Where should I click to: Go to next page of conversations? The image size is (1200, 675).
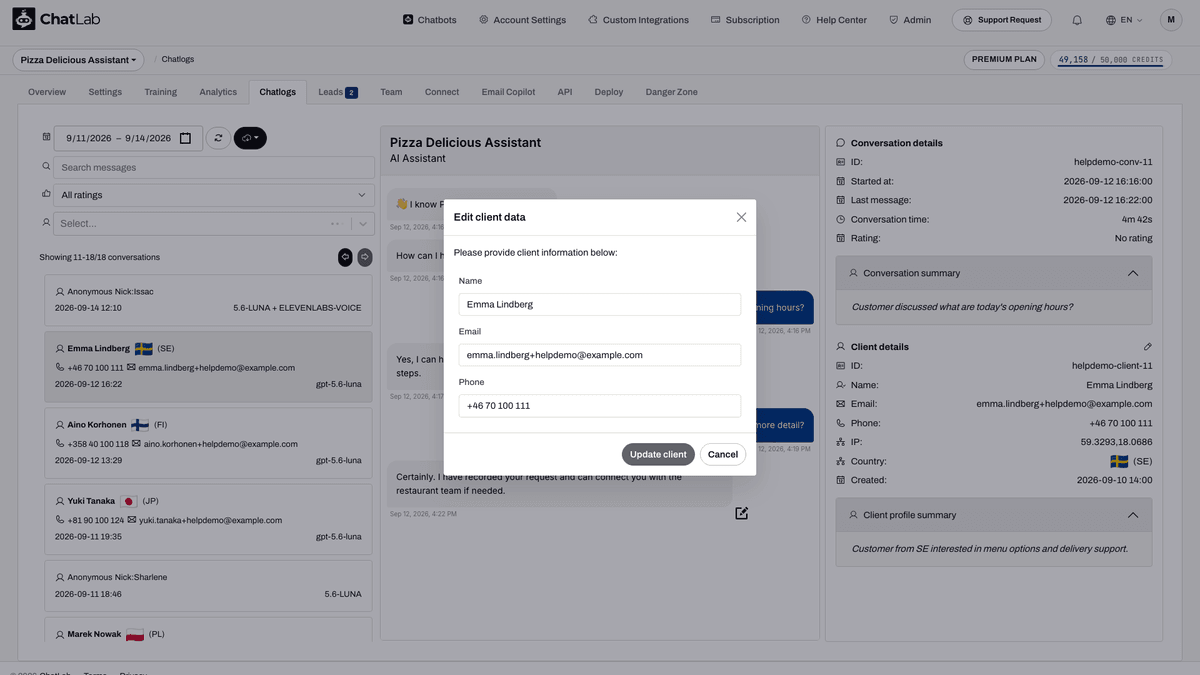click(365, 257)
